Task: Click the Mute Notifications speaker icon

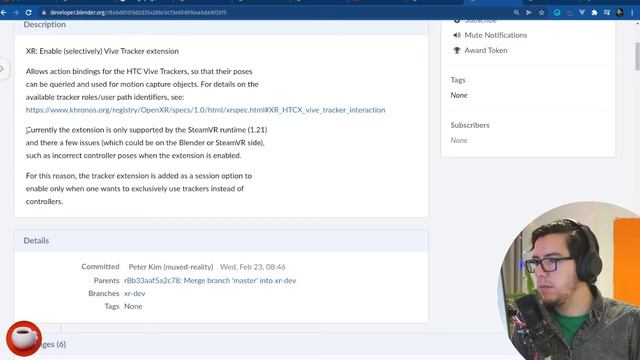Action: [457, 35]
